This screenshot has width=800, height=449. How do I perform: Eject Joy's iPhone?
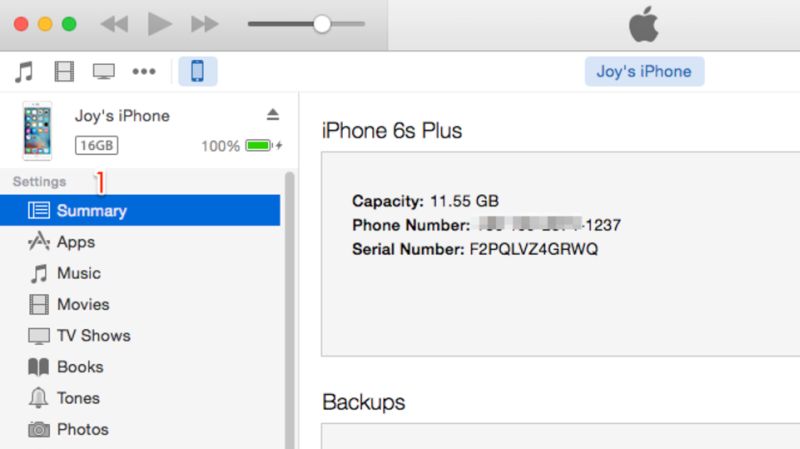point(273,114)
